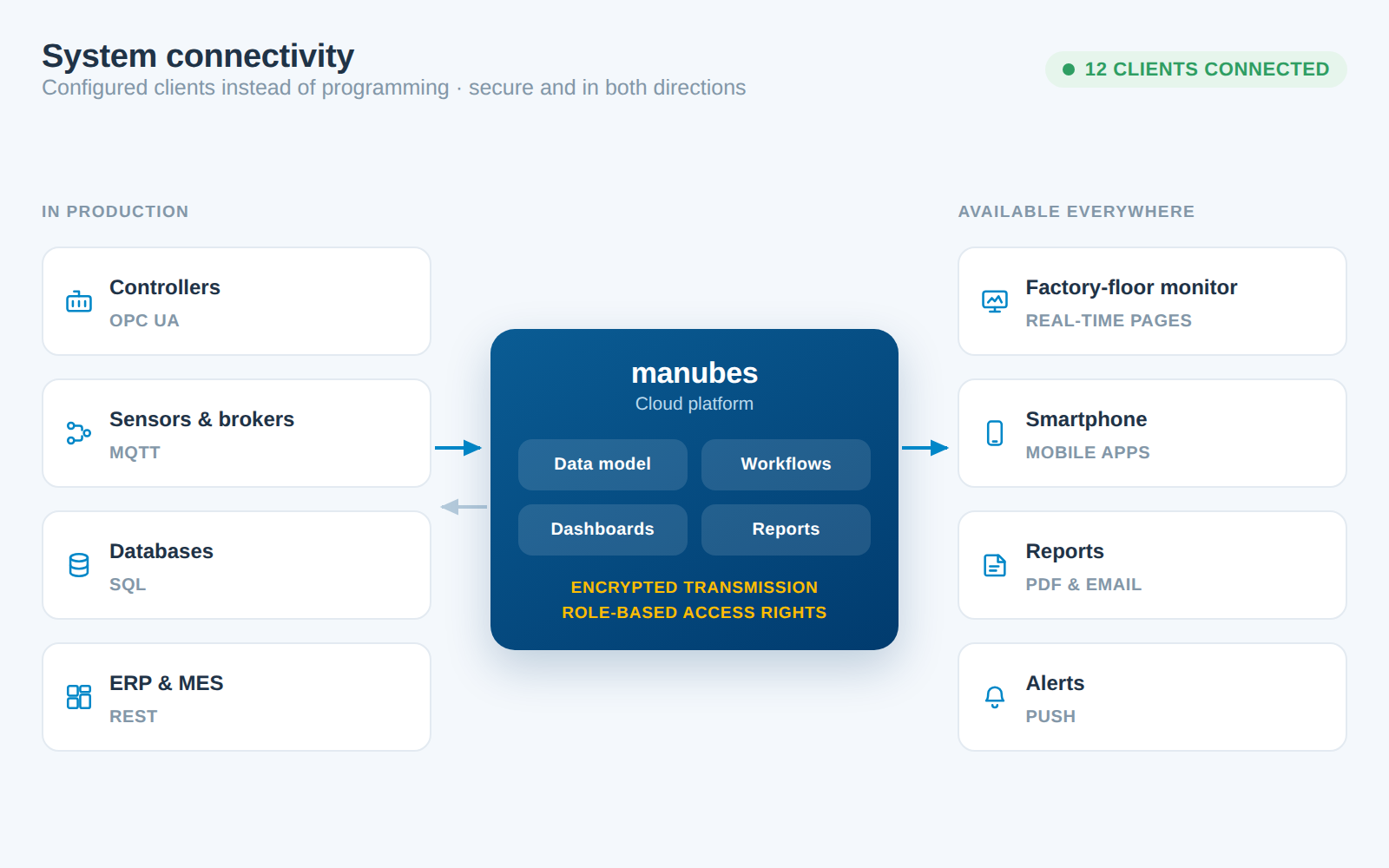The height and width of the screenshot is (868, 1389).
Task: Select the ERP & MES title
Action: click(167, 683)
